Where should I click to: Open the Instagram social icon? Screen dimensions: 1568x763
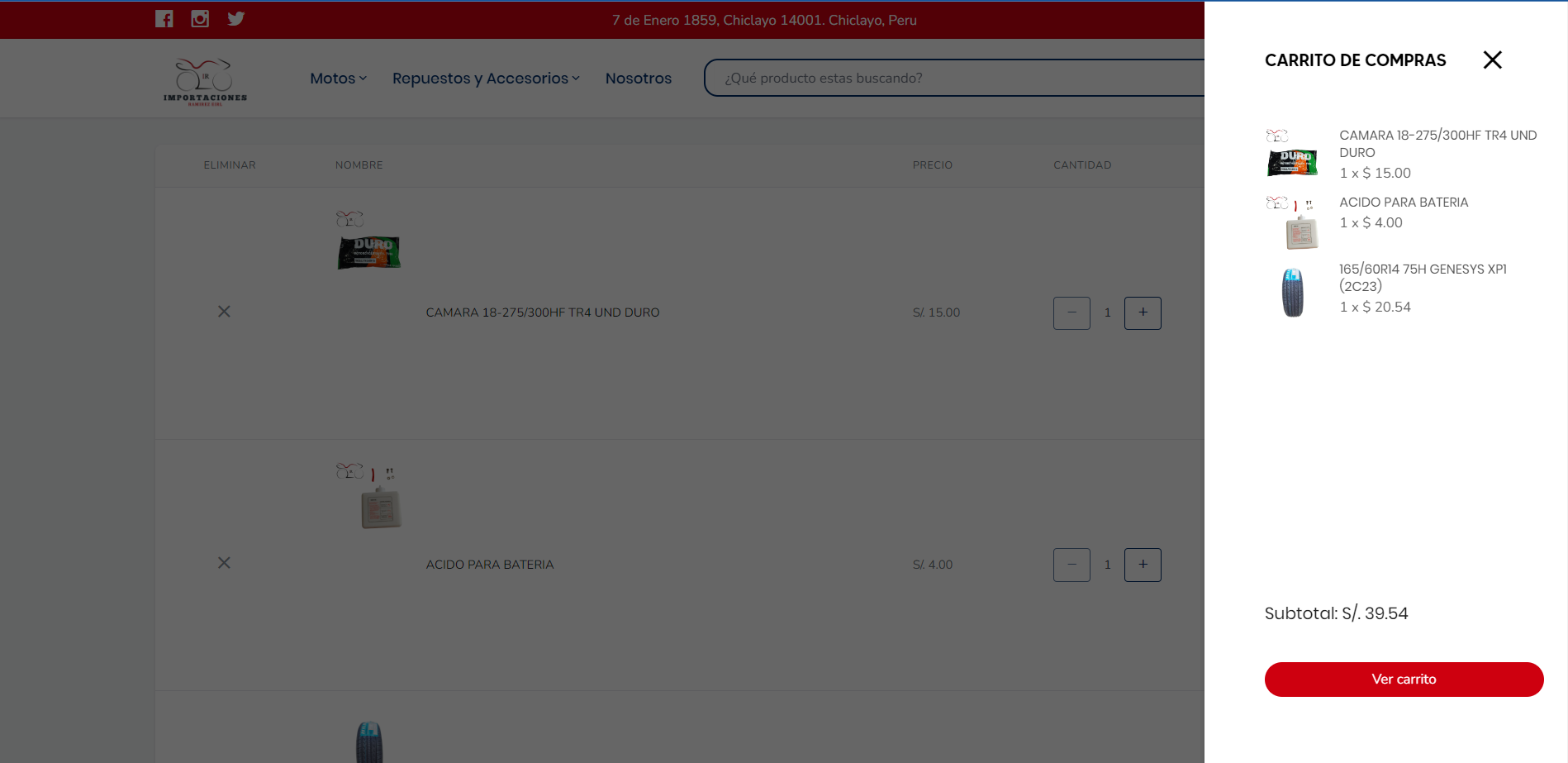click(x=200, y=19)
